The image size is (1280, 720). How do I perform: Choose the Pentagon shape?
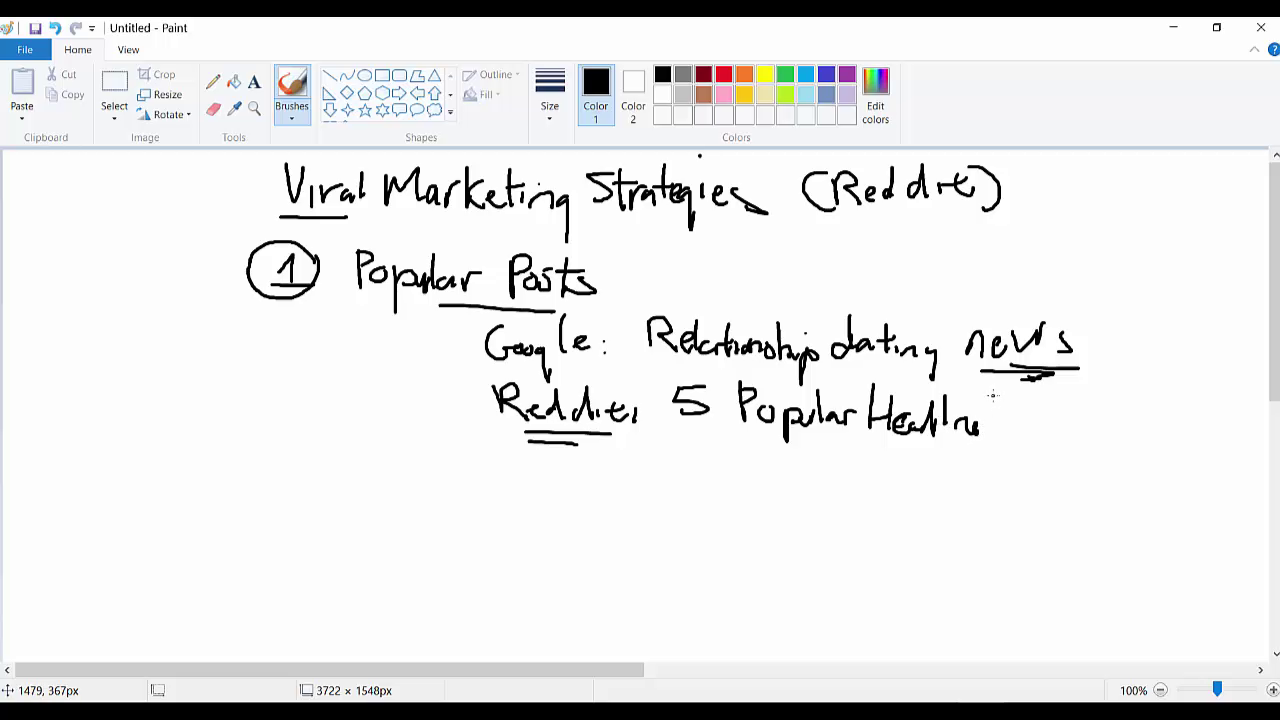coord(364,93)
